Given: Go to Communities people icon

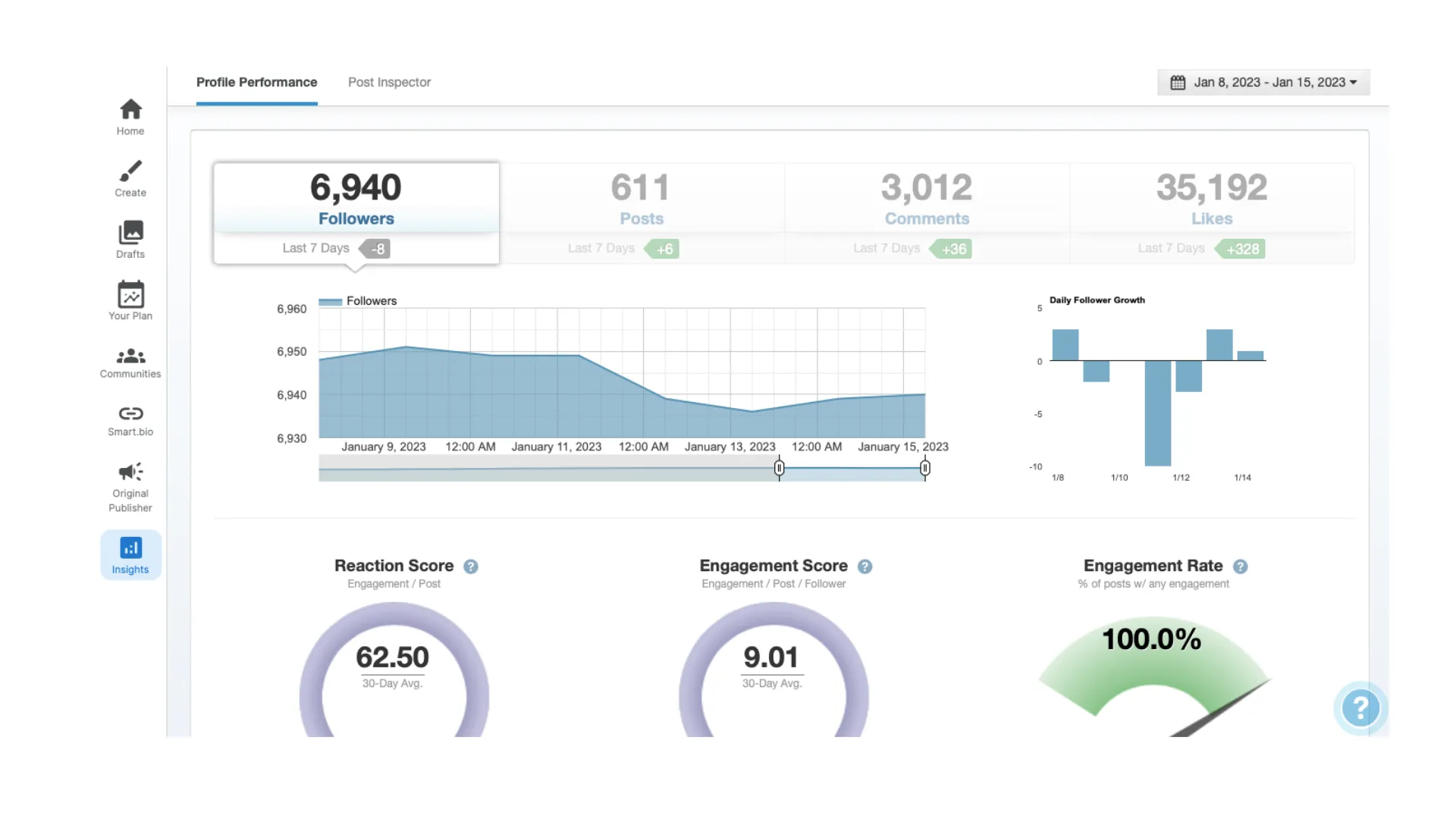Looking at the screenshot, I should tap(130, 356).
